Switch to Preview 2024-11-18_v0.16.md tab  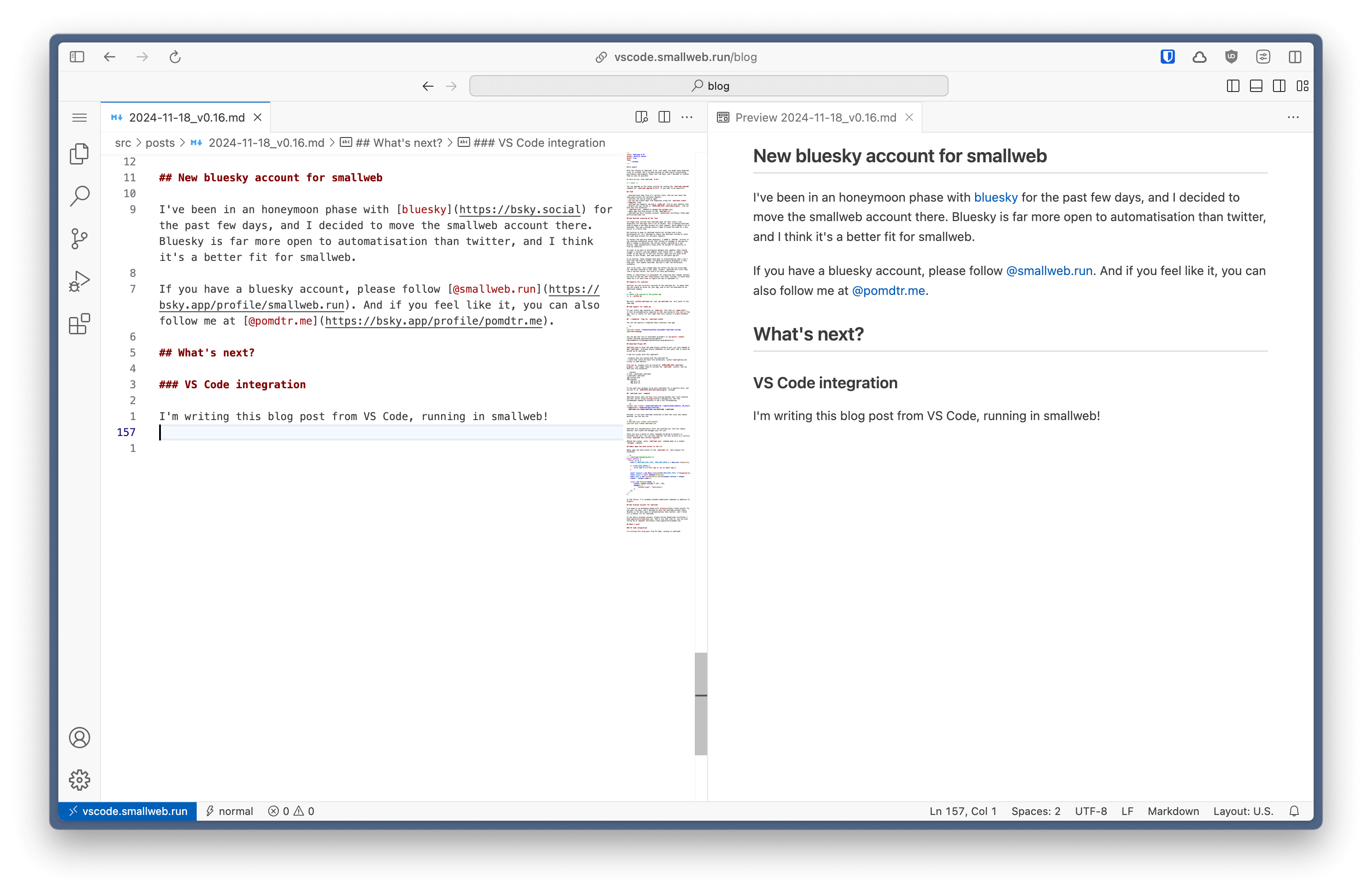tap(815, 118)
